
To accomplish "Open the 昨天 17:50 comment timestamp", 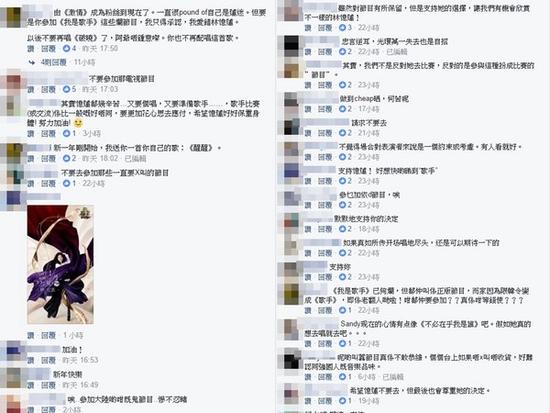I will click(x=100, y=48).
